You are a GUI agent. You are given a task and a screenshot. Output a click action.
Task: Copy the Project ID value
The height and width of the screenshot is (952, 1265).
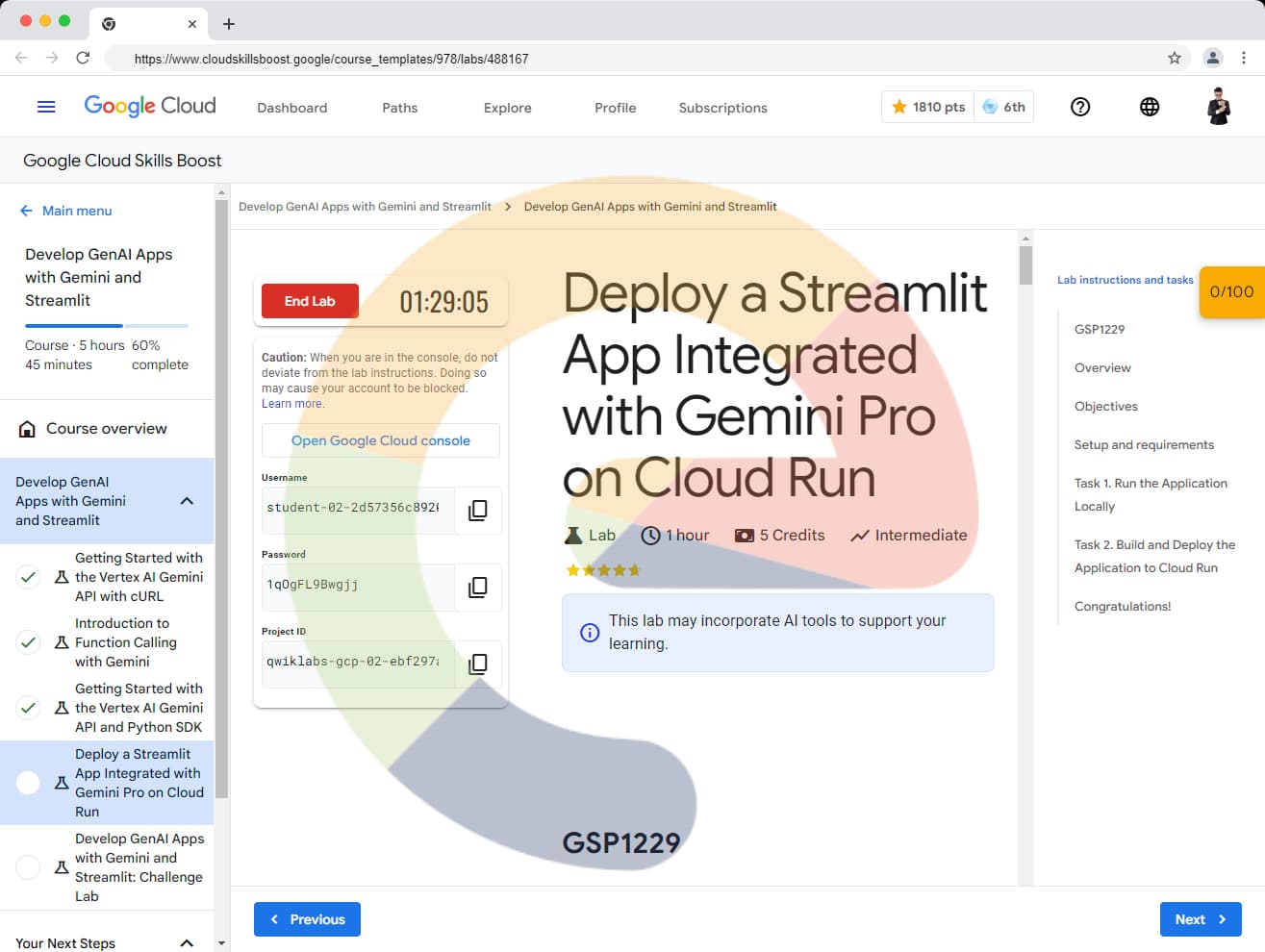[477, 664]
